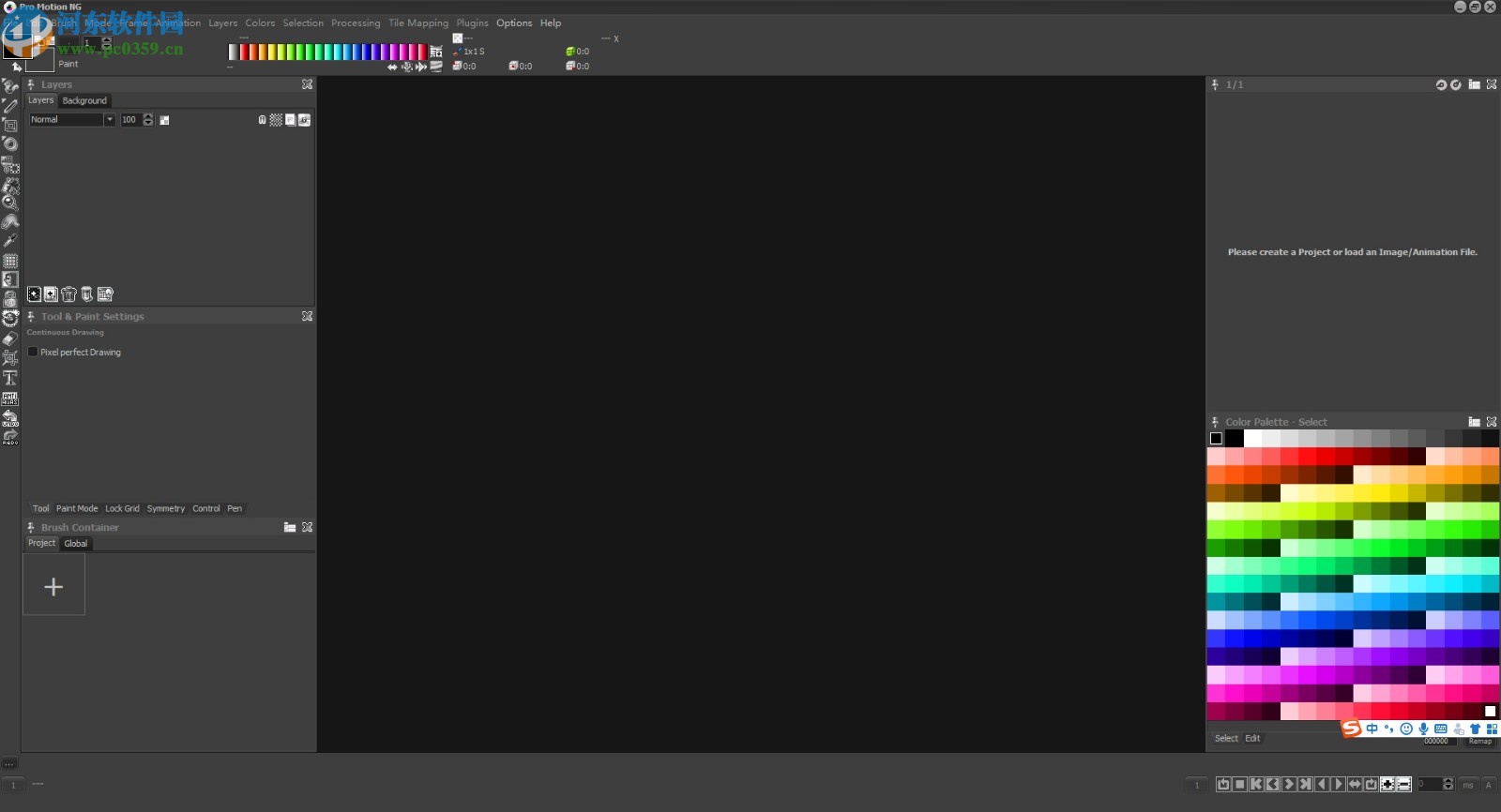Add a new layer in Layers panel
Viewport: 1501px width, 812px height.
[34, 294]
